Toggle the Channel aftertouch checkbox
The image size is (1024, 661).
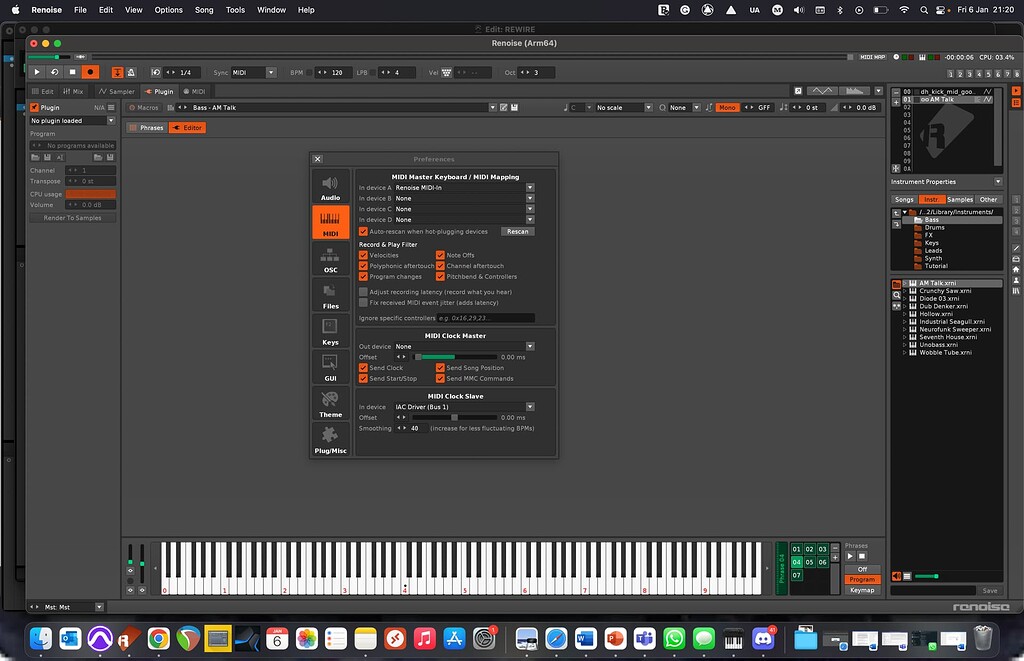tap(440, 266)
